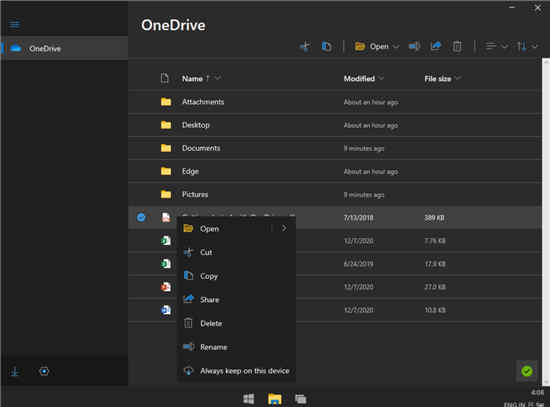Open the hamburger navigation menu
This screenshot has height=407, width=550.
point(14,25)
